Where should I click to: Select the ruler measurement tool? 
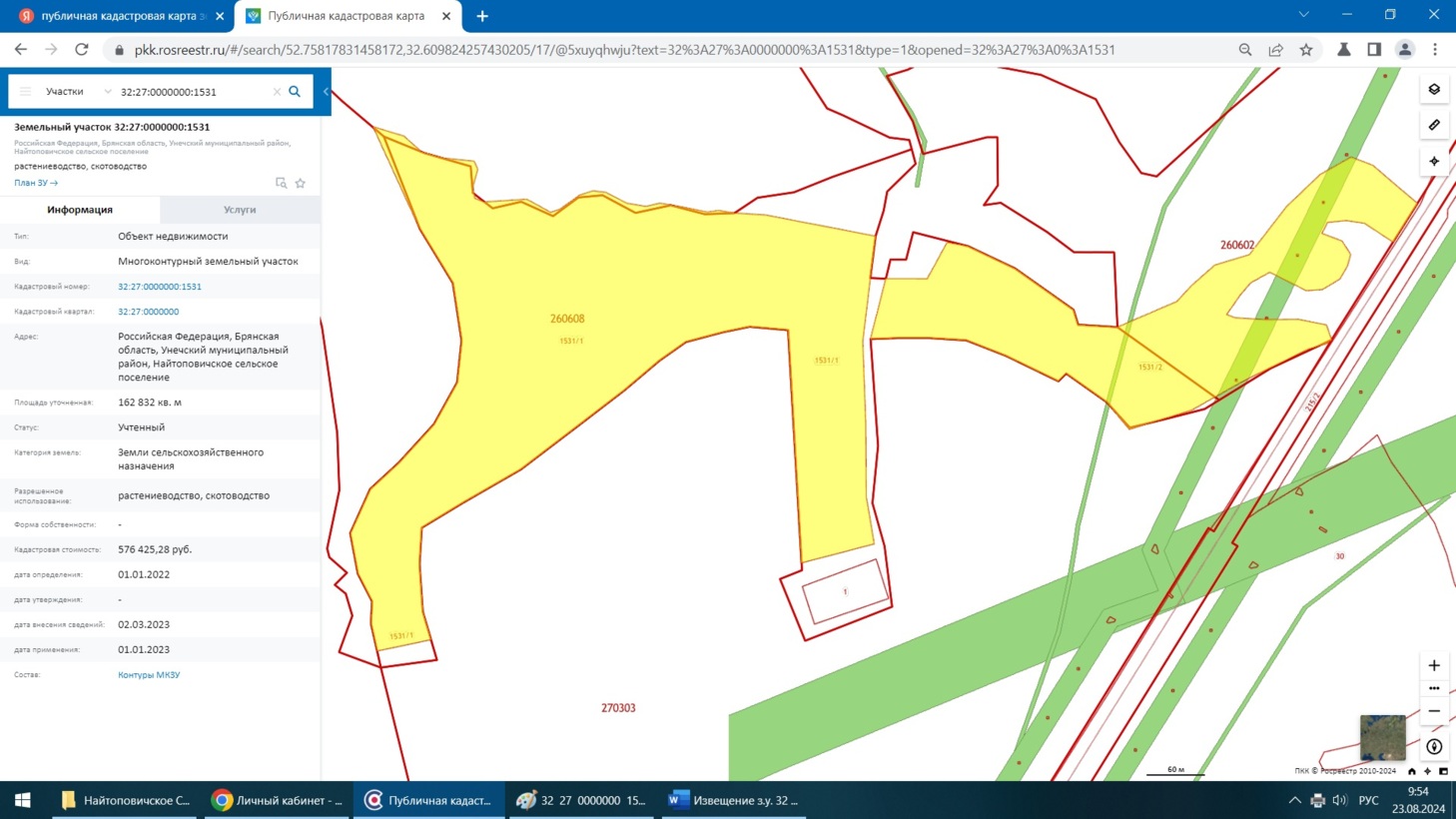pyautogui.click(x=1434, y=125)
